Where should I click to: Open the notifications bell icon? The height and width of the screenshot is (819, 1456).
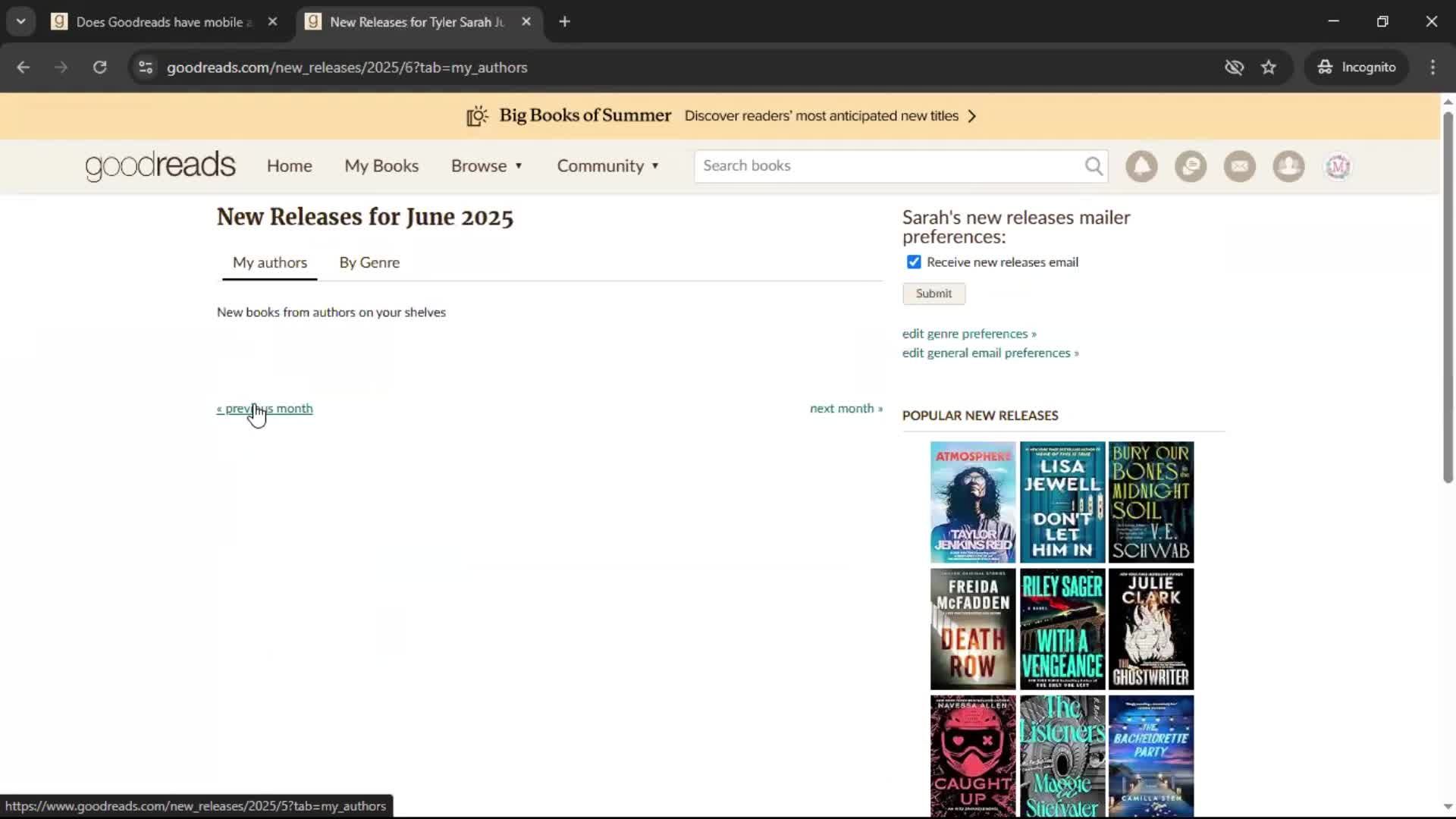click(1141, 166)
